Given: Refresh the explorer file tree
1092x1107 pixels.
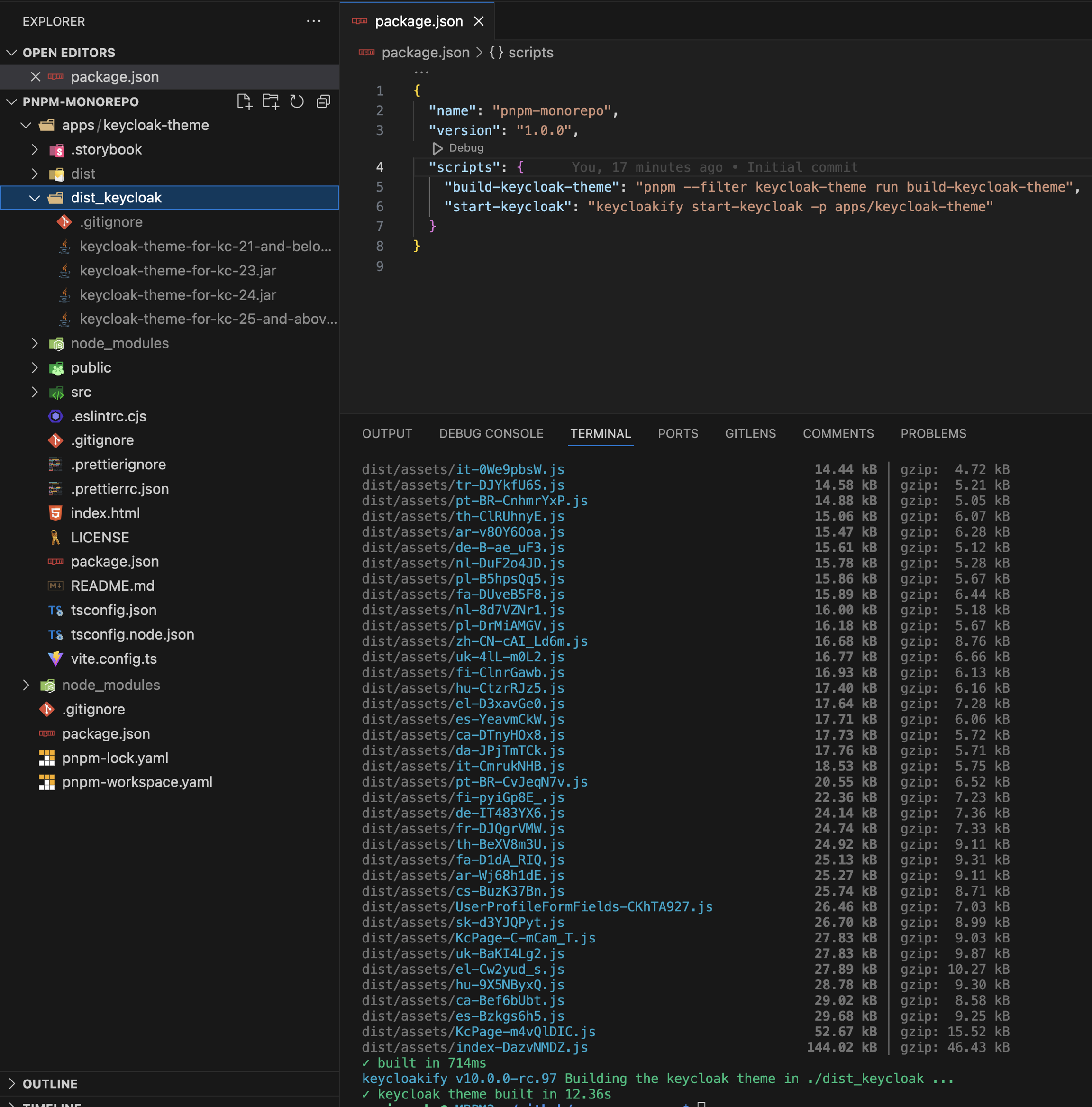Looking at the screenshot, I should (x=297, y=102).
